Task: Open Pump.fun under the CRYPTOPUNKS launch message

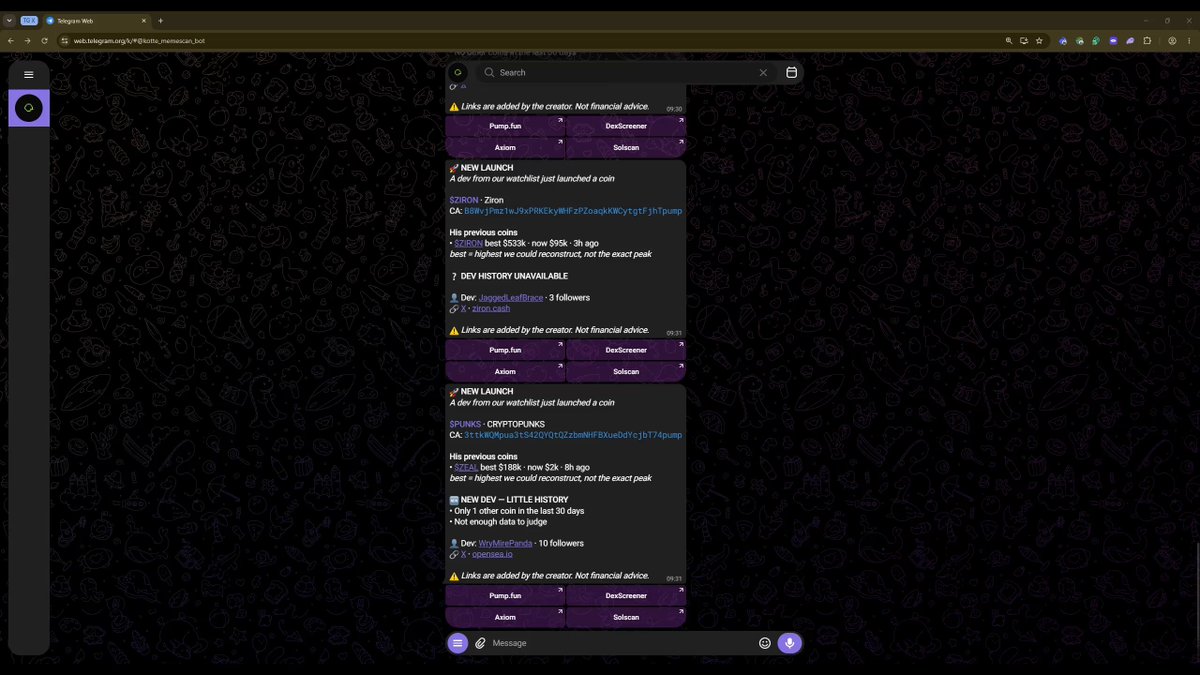Action: click(505, 596)
